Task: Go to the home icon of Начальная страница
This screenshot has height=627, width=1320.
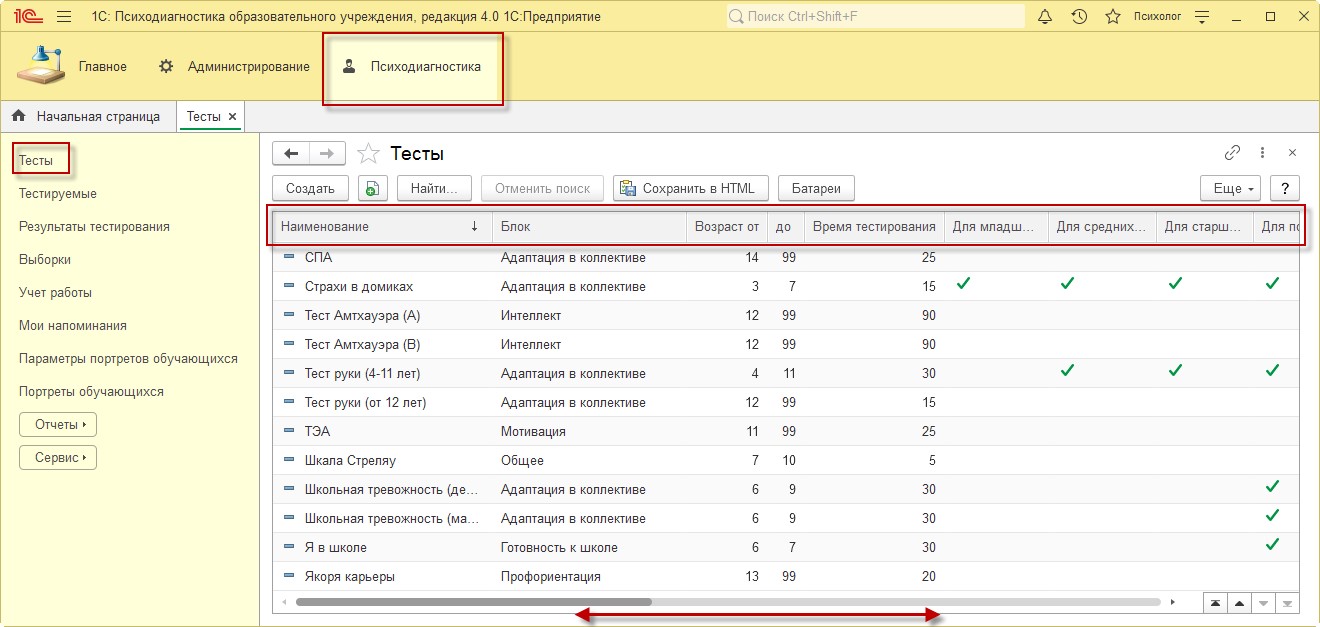Action: point(19,116)
